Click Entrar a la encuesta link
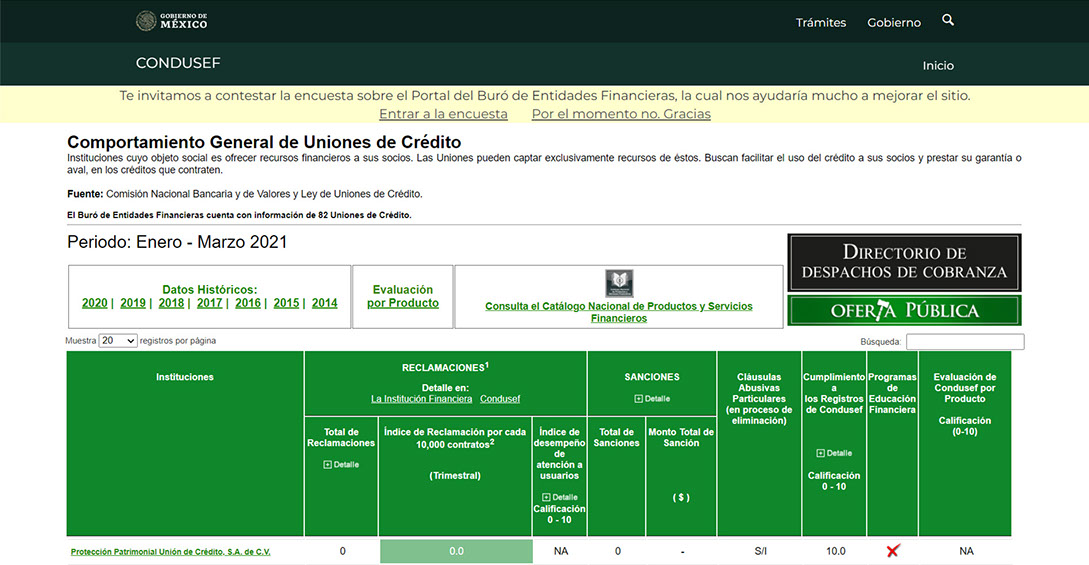Screen dimensions: 1089x565 [443, 114]
